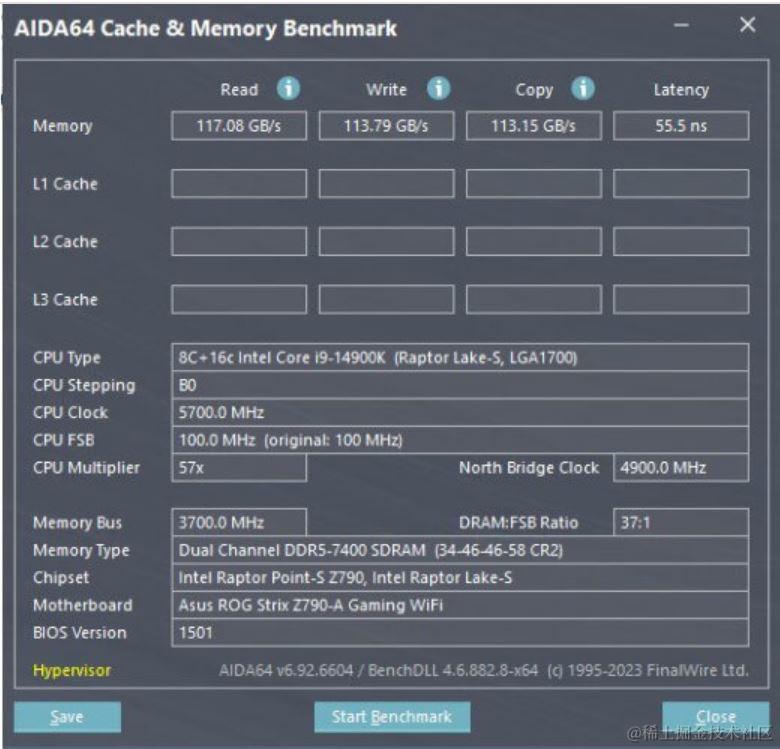Screen dimensions: 780x749
Task: Click the empty L1 Cache Copy field
Action: tap(534, 184)
